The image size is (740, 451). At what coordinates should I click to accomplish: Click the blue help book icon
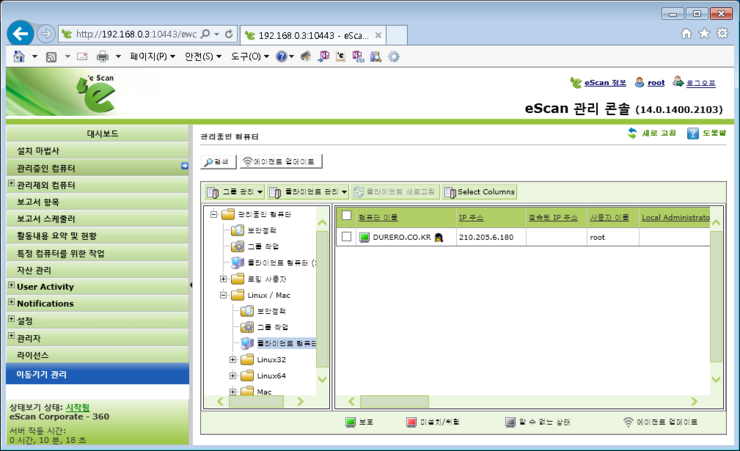pos(692,133)
